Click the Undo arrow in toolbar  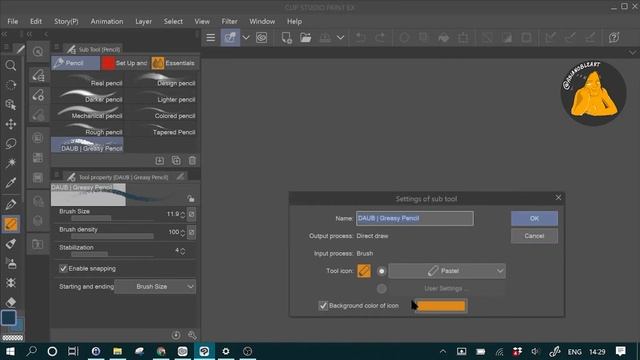tap(360, 38)
